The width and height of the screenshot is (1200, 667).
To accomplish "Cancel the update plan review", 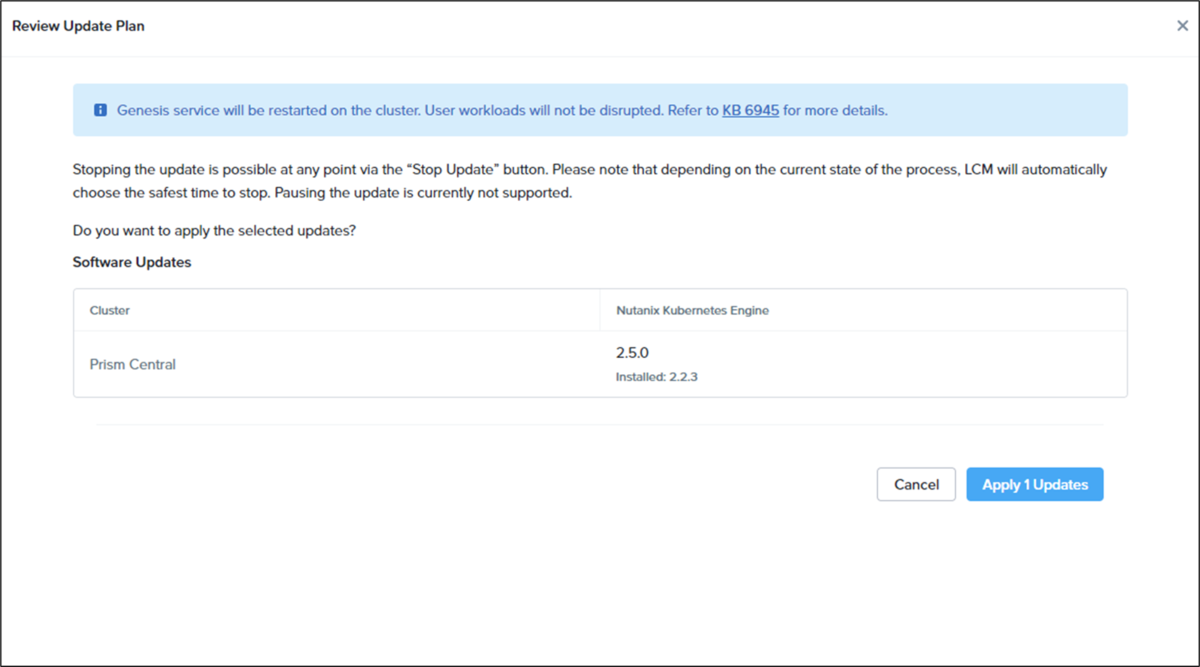I will click(x=916, y=484).
